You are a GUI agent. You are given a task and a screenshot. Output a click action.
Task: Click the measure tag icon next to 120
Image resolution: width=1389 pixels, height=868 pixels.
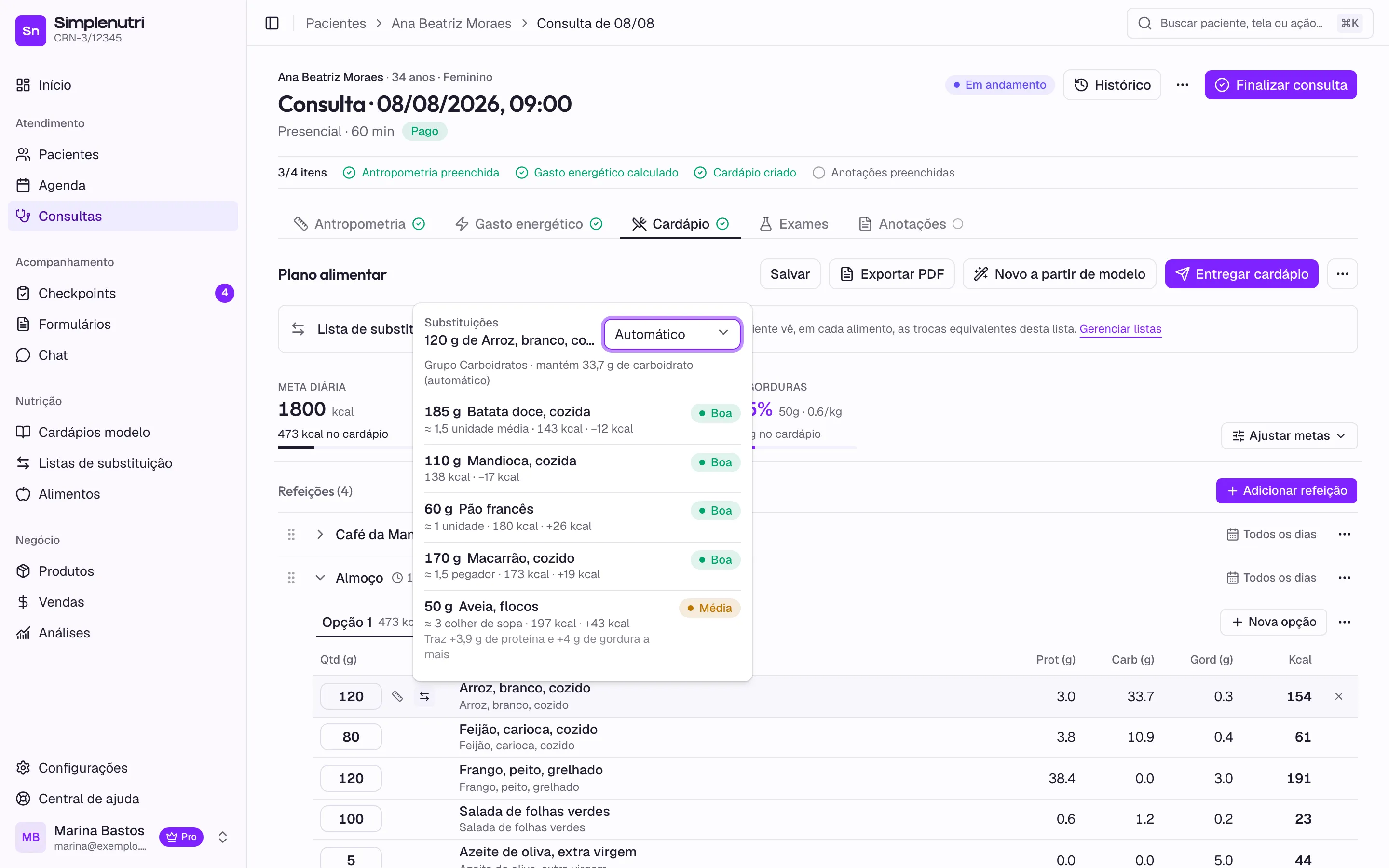pos(397,696)
